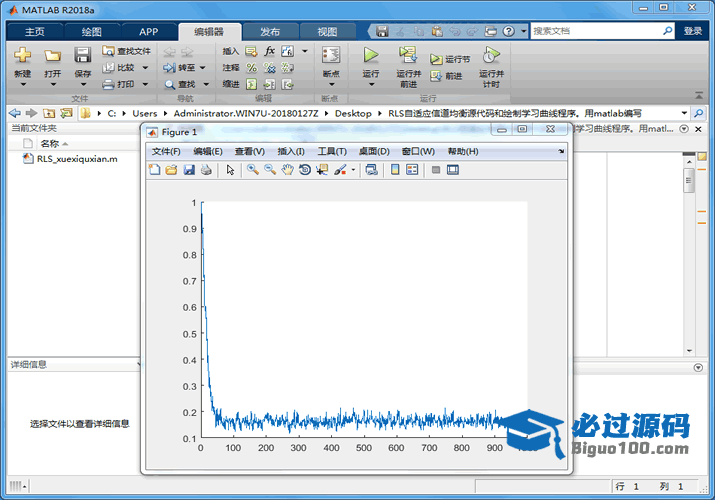Click the print figure icon
Screen dimensions: 715x500
(x=206, y=170)
